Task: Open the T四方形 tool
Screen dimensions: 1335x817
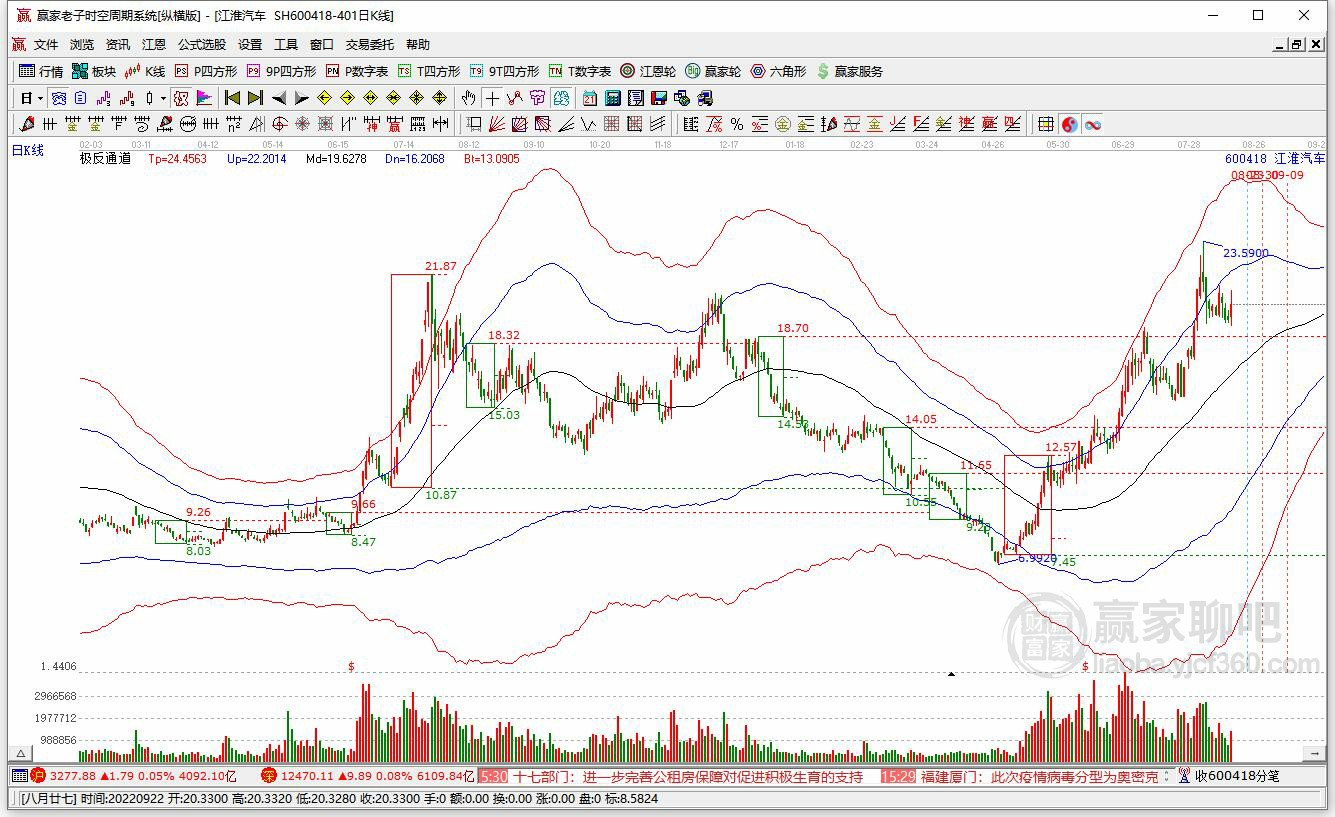Action: (x=429, y=71)
